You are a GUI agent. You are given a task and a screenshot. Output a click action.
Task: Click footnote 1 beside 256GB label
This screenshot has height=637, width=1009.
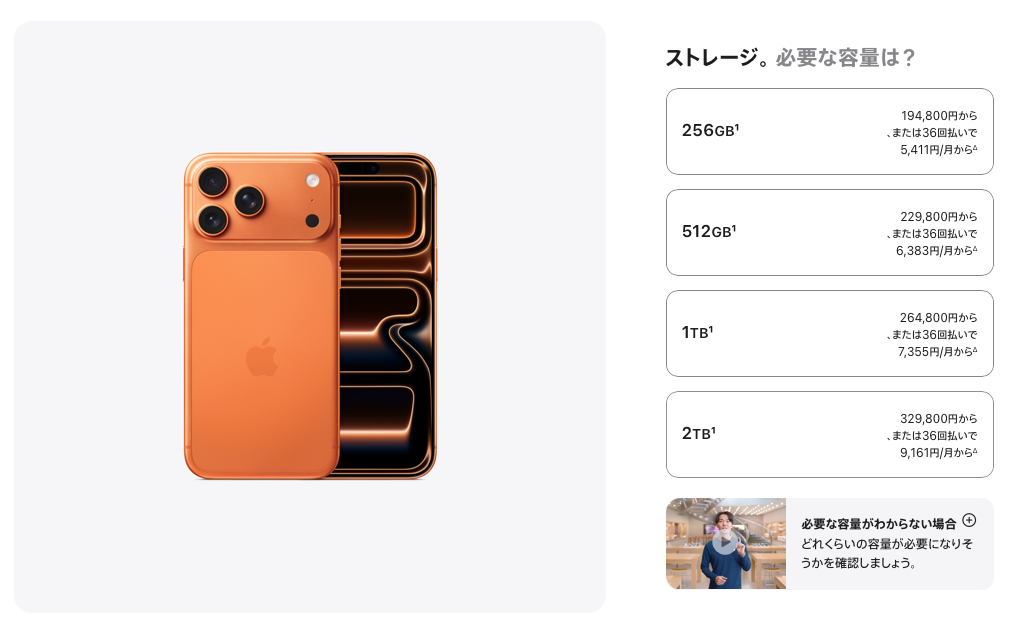(x=737, y=126)
